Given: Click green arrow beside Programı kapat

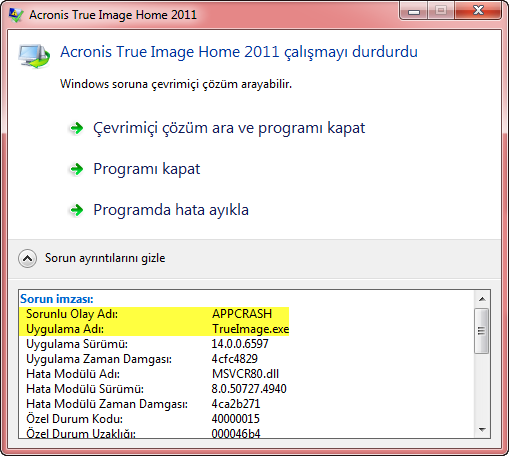Looking at the screenshot, I should pos(77,169).
